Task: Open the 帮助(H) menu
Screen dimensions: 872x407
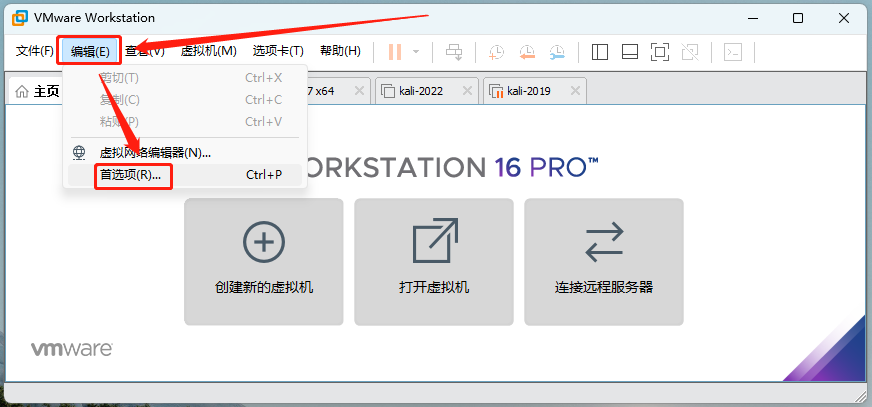Action: coord(340,51)
